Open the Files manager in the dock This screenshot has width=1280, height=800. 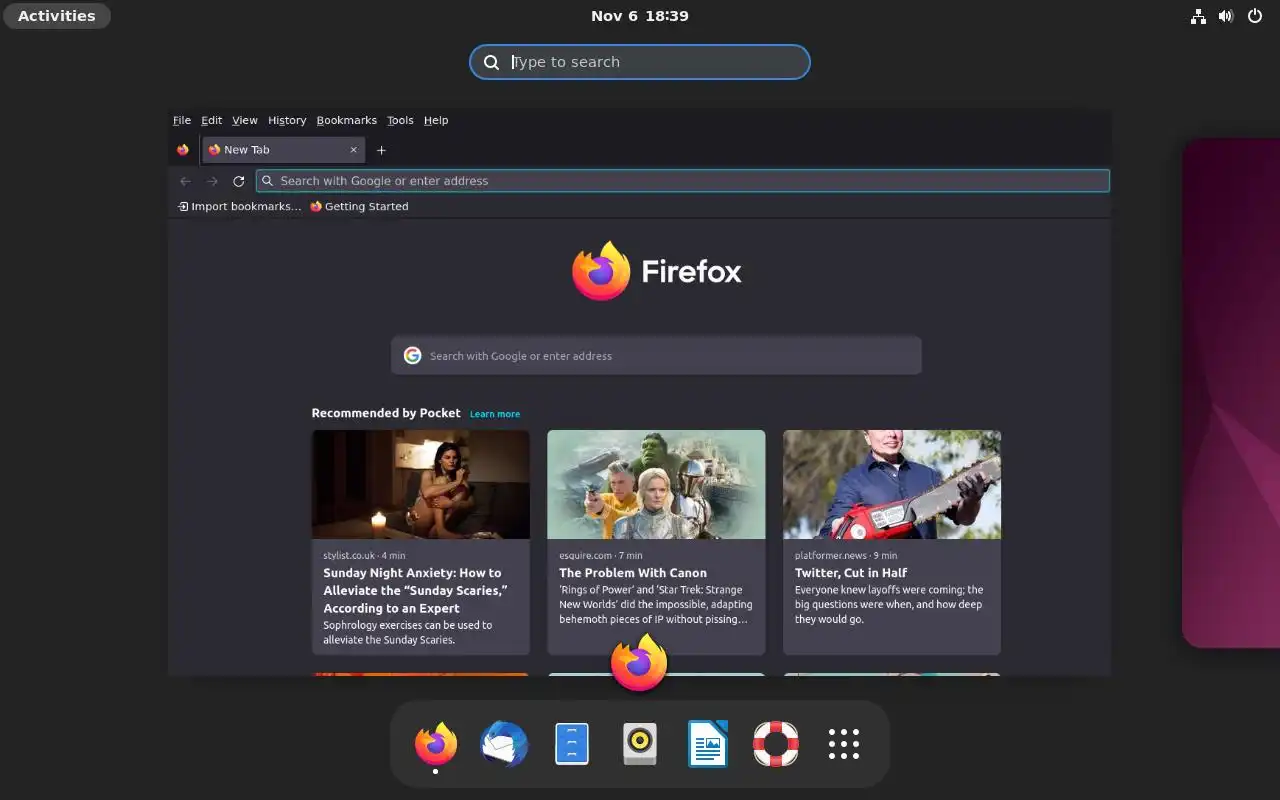click(572, 744)
